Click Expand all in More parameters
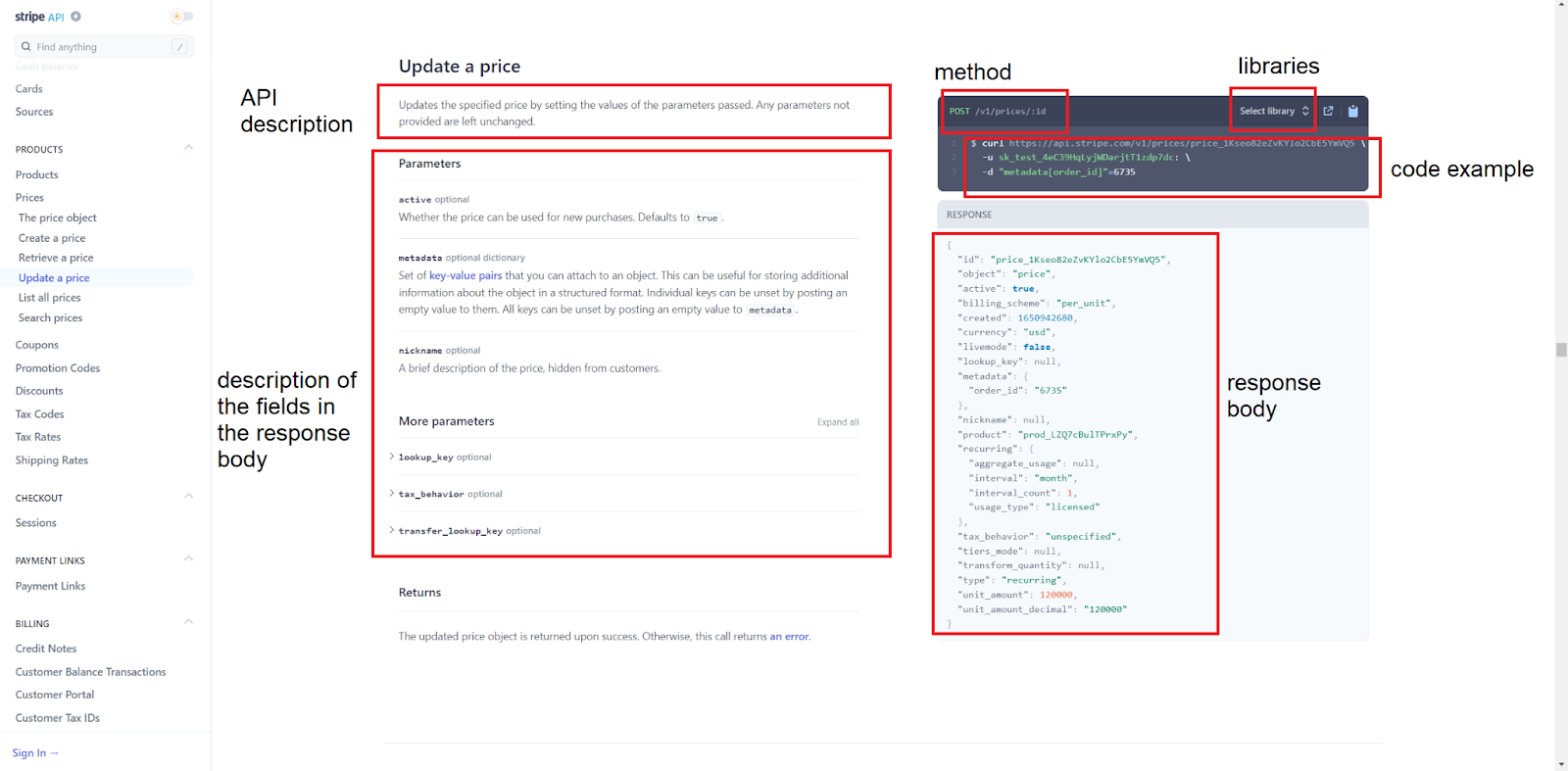The width and height of the screenshot is (1568, 771). [838, 422]
